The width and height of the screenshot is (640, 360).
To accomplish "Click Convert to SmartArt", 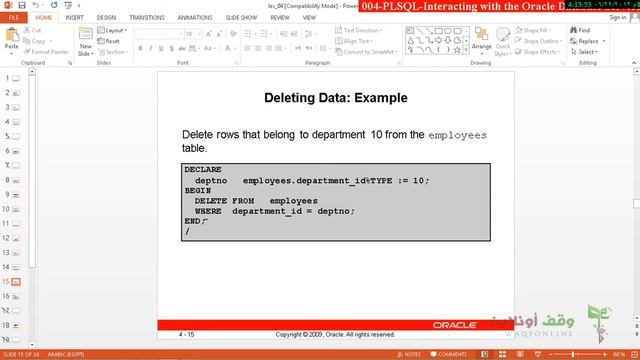I will (x=366, y=52).
